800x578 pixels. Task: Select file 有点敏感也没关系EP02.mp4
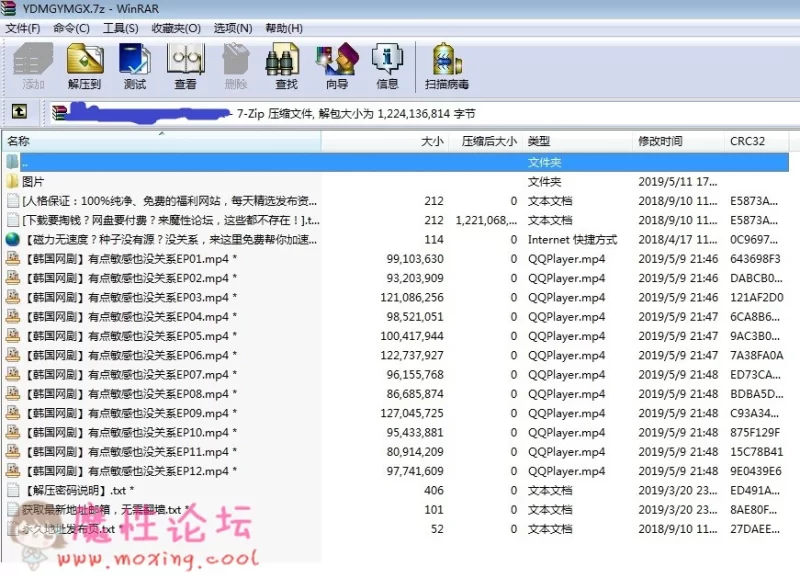coord(131,278)
